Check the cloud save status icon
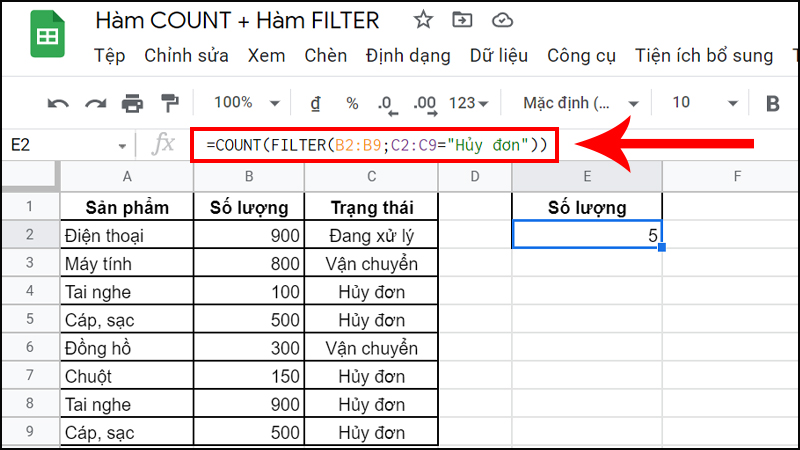 click(503, 20)
